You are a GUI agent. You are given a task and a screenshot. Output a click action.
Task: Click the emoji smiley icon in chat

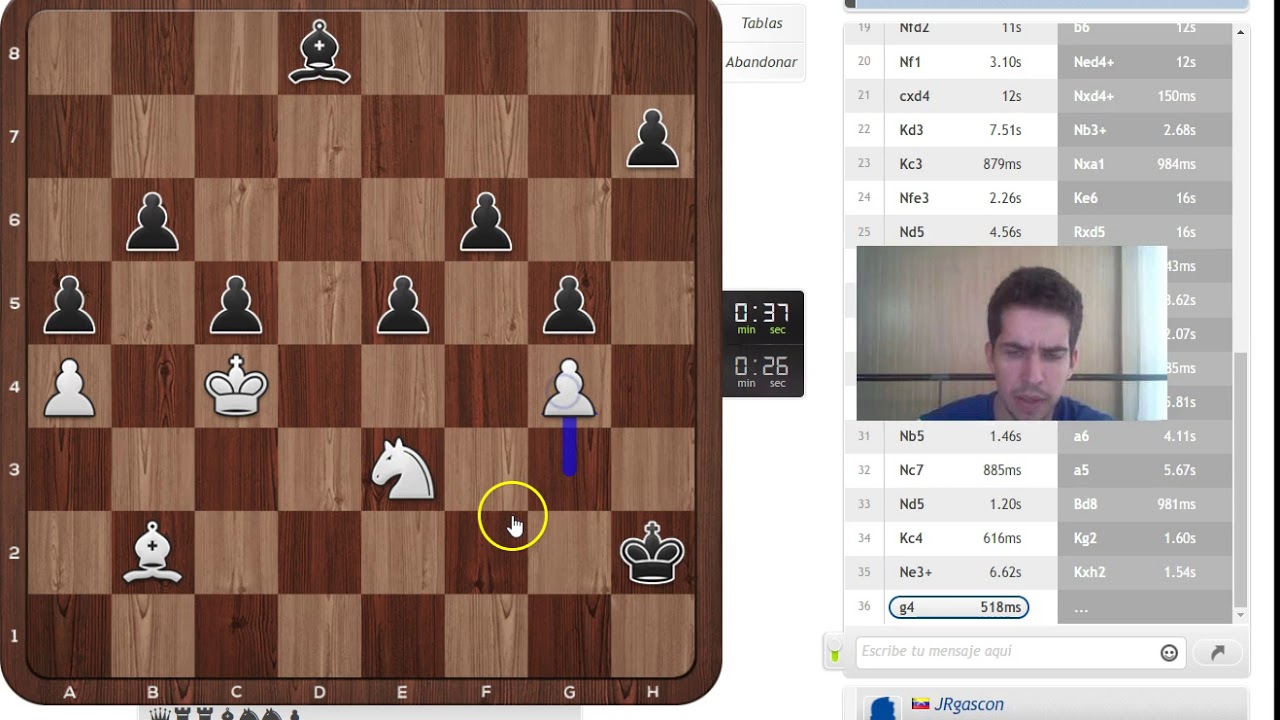click(1169, 653)
